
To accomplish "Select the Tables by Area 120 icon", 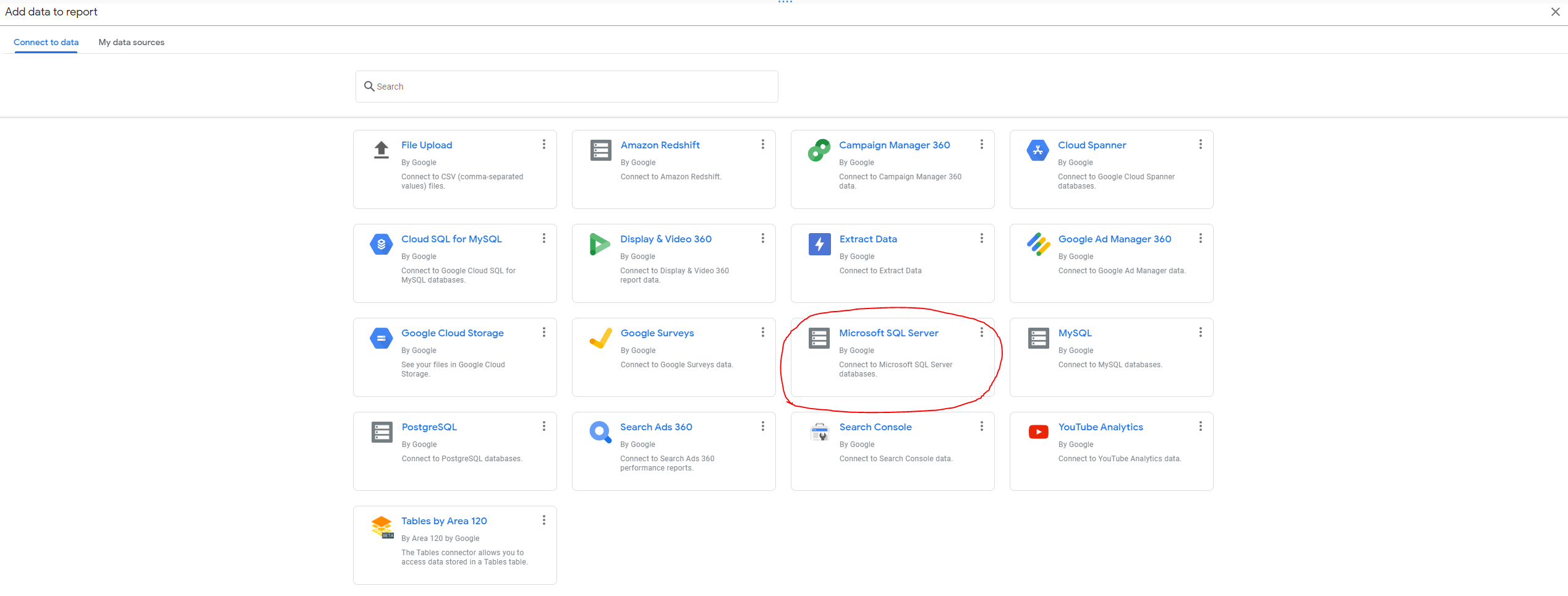I will [x=381, y=526].
